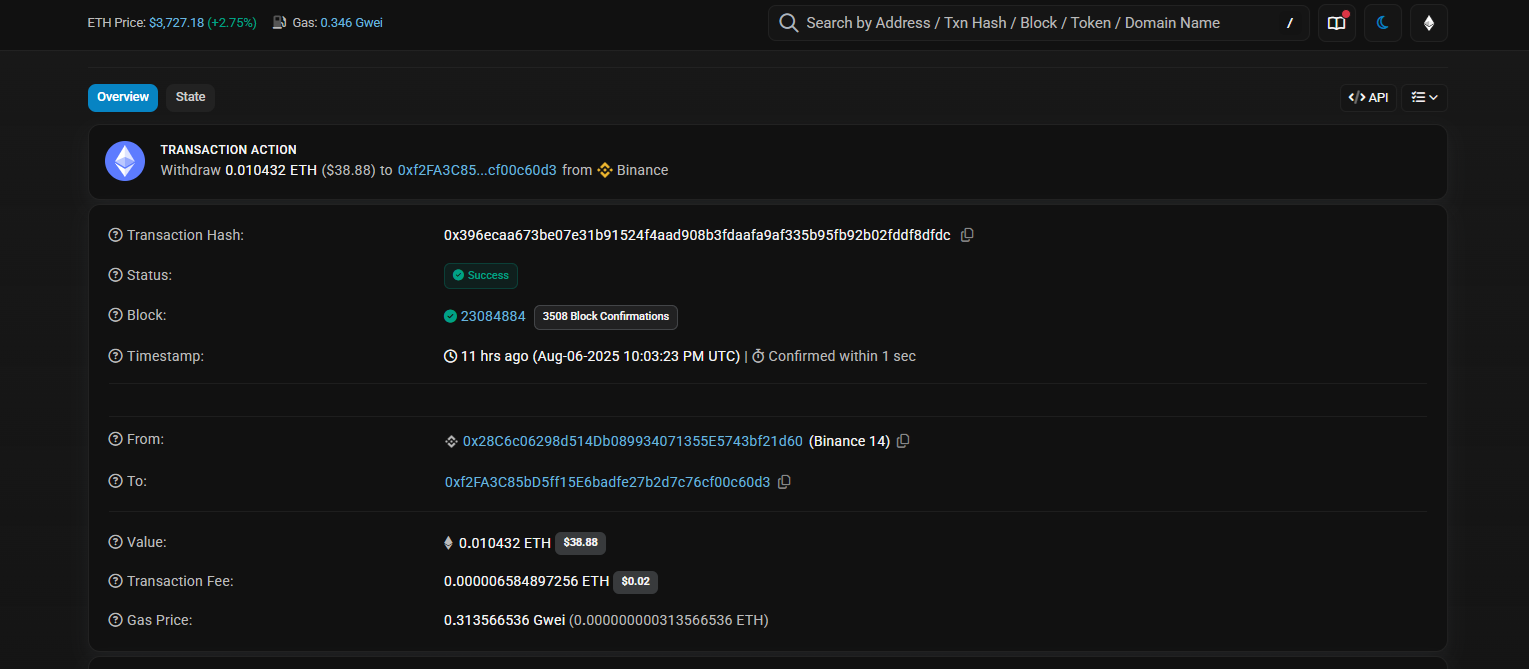
Task: Open the API button
Action: [1368, 97]
